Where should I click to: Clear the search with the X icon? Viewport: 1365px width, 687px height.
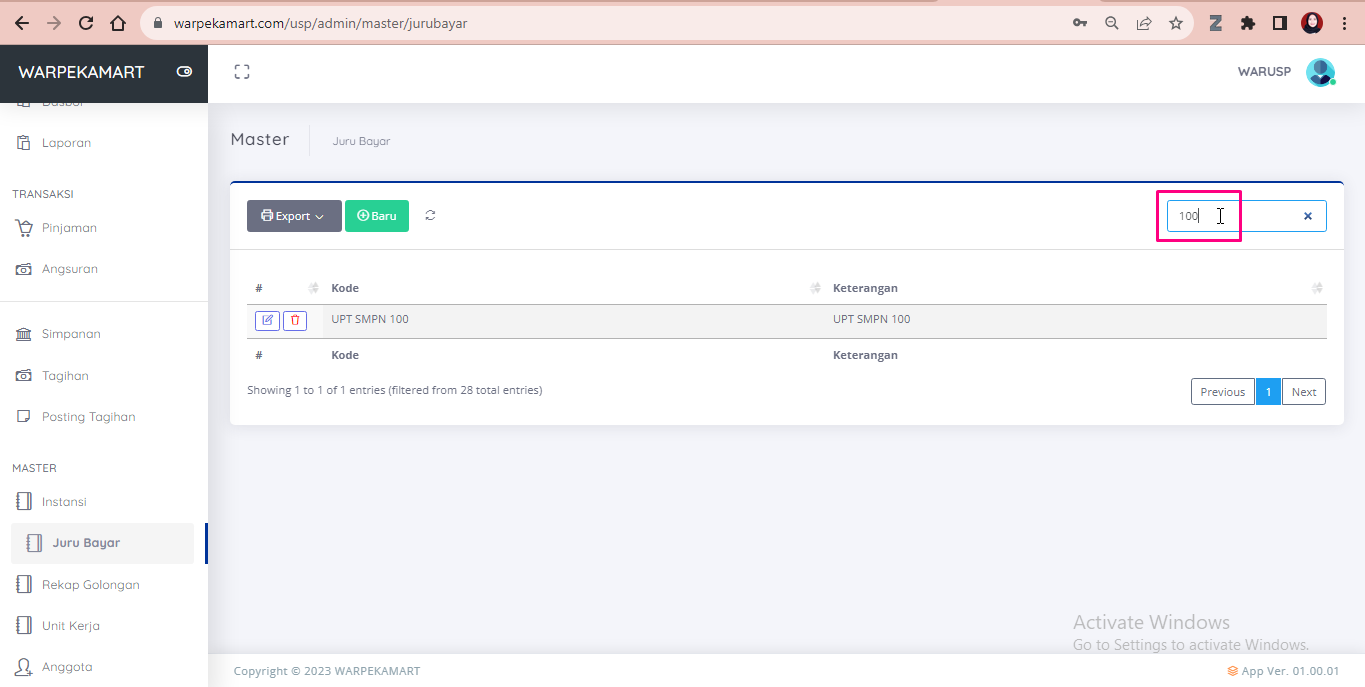pos(1307,216)
